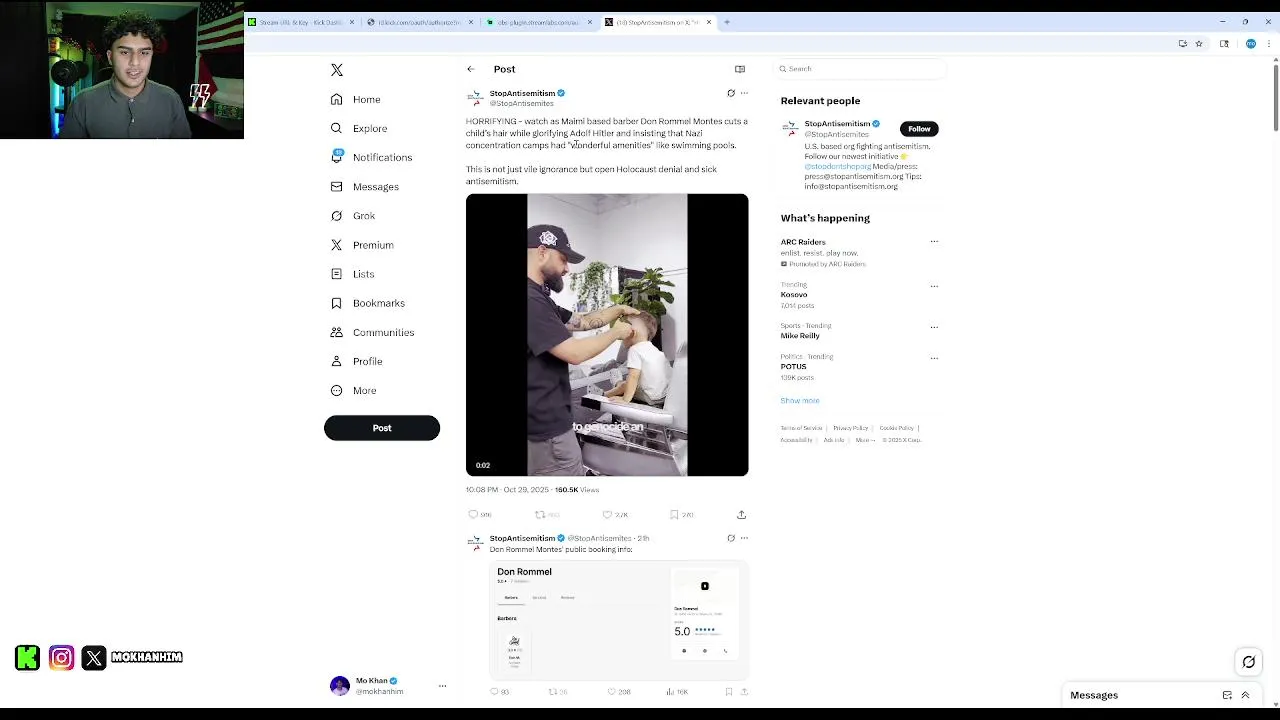Click the reply icon on main post
The width and height of the screenshot is (1280, 720).
pos(474,514)
